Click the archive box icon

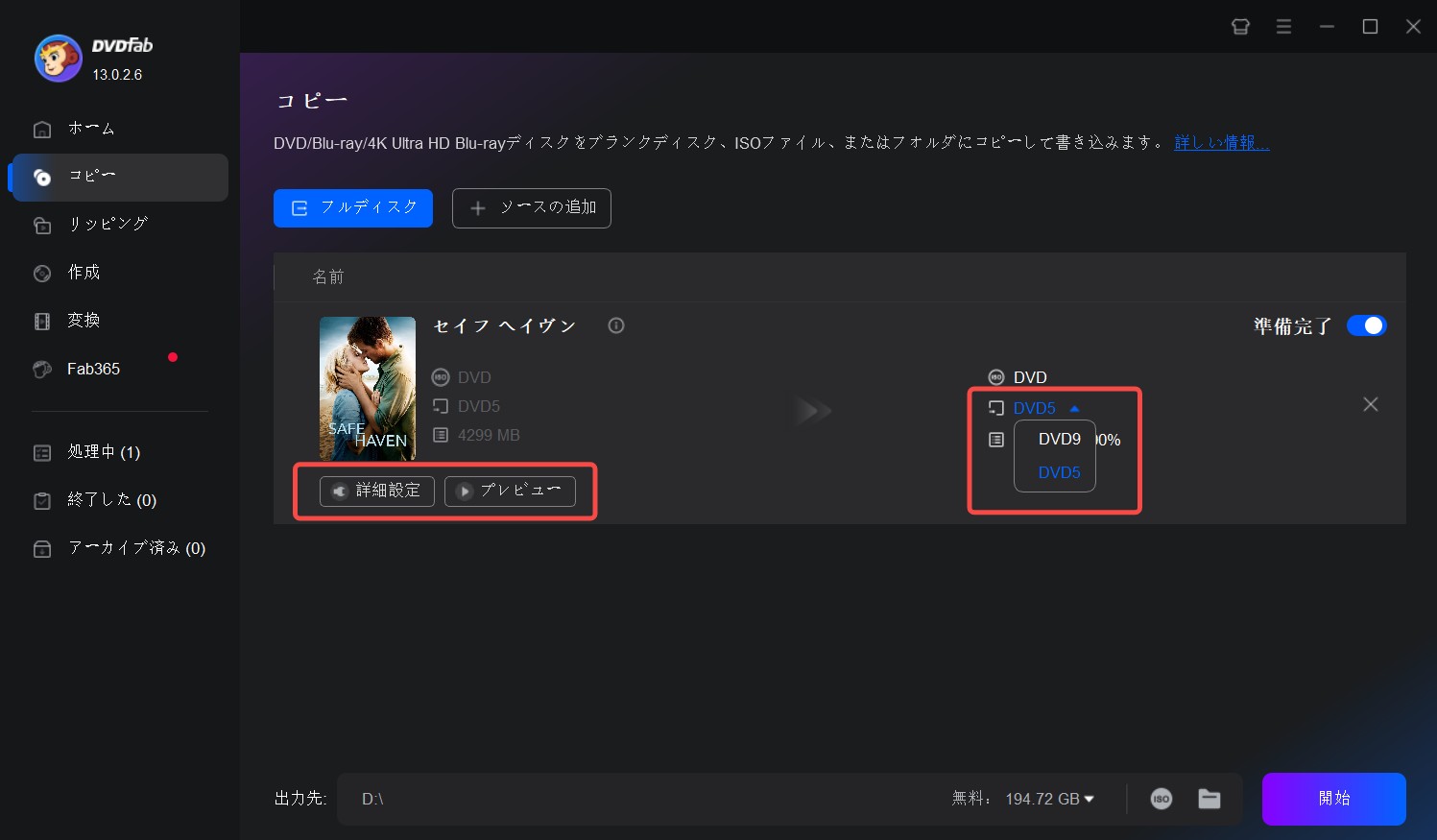pos(42,549)
